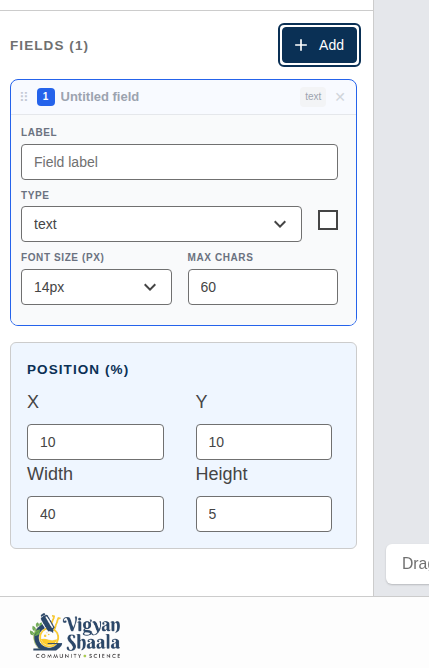Viewport: 429px width, 668px height.
Task: Click the Fields (1) section heading
Action: [49, 46]
